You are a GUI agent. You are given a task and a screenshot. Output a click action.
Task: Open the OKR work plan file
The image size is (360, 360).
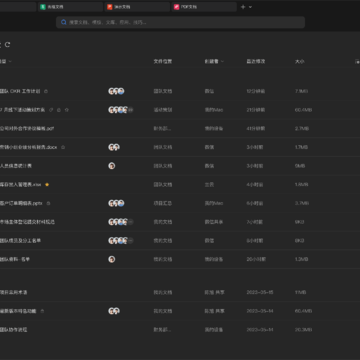coord(20,91)
